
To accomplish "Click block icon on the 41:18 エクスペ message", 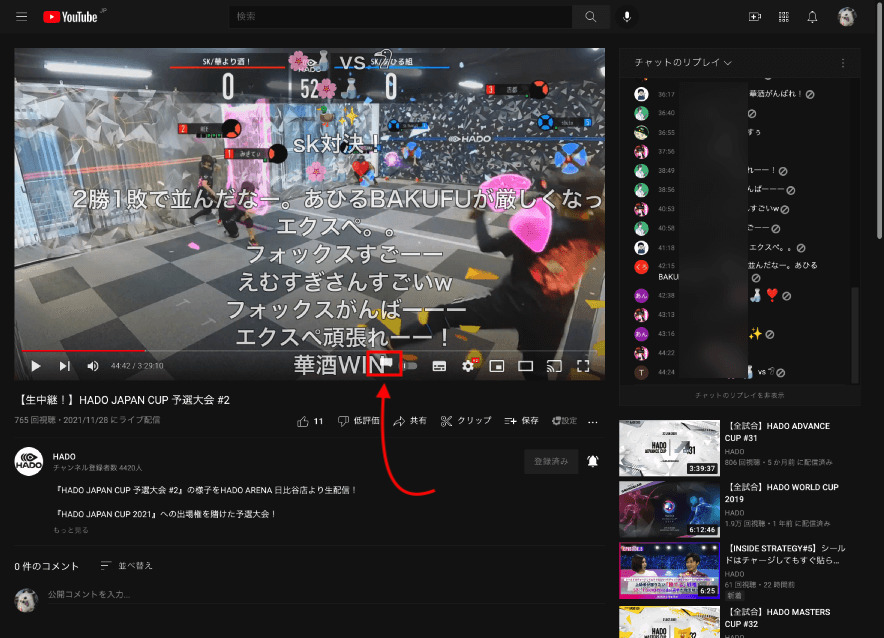I will pyautogui.click(x=801, y=248).
